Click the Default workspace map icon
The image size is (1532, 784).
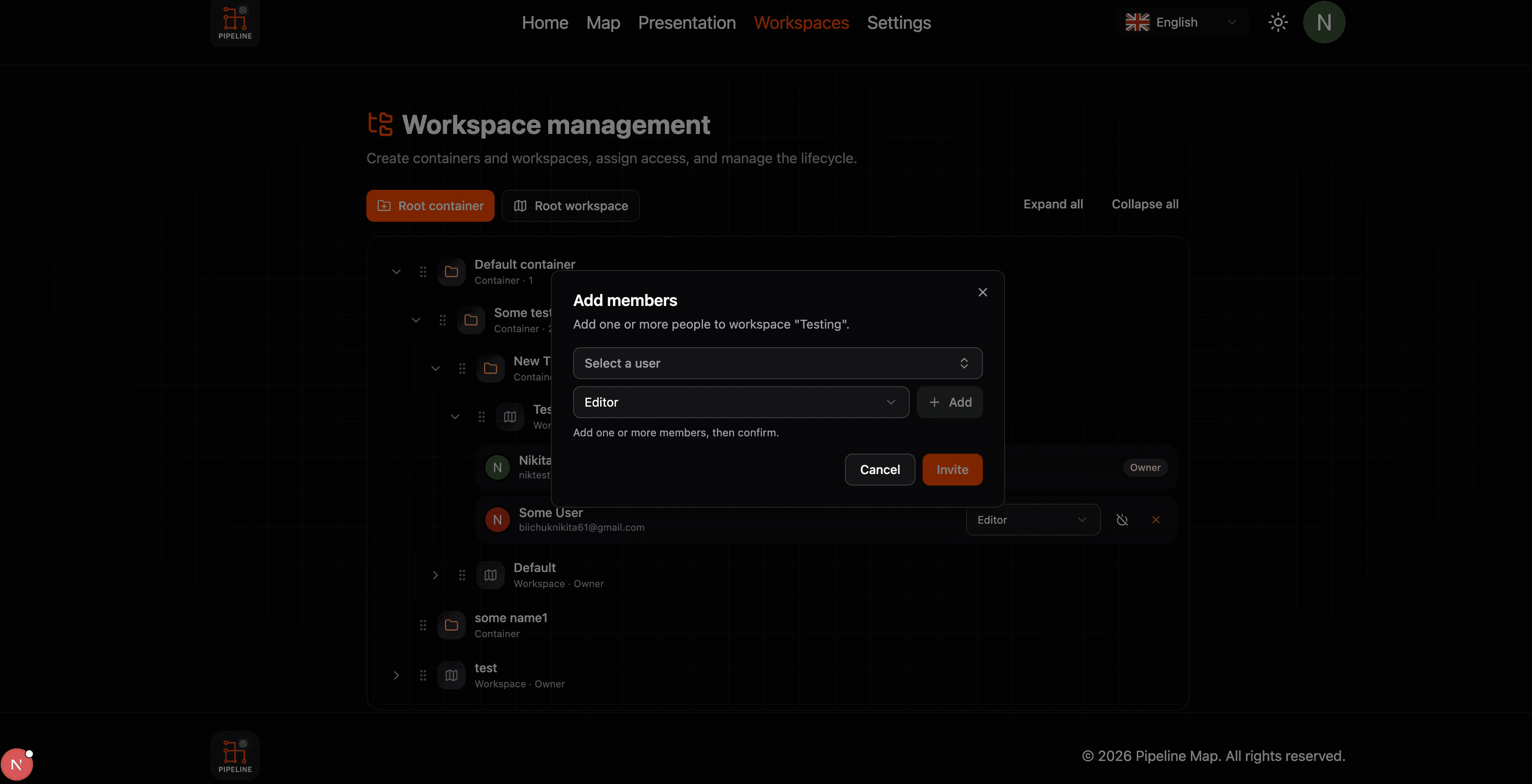click(x=491, y=575)
